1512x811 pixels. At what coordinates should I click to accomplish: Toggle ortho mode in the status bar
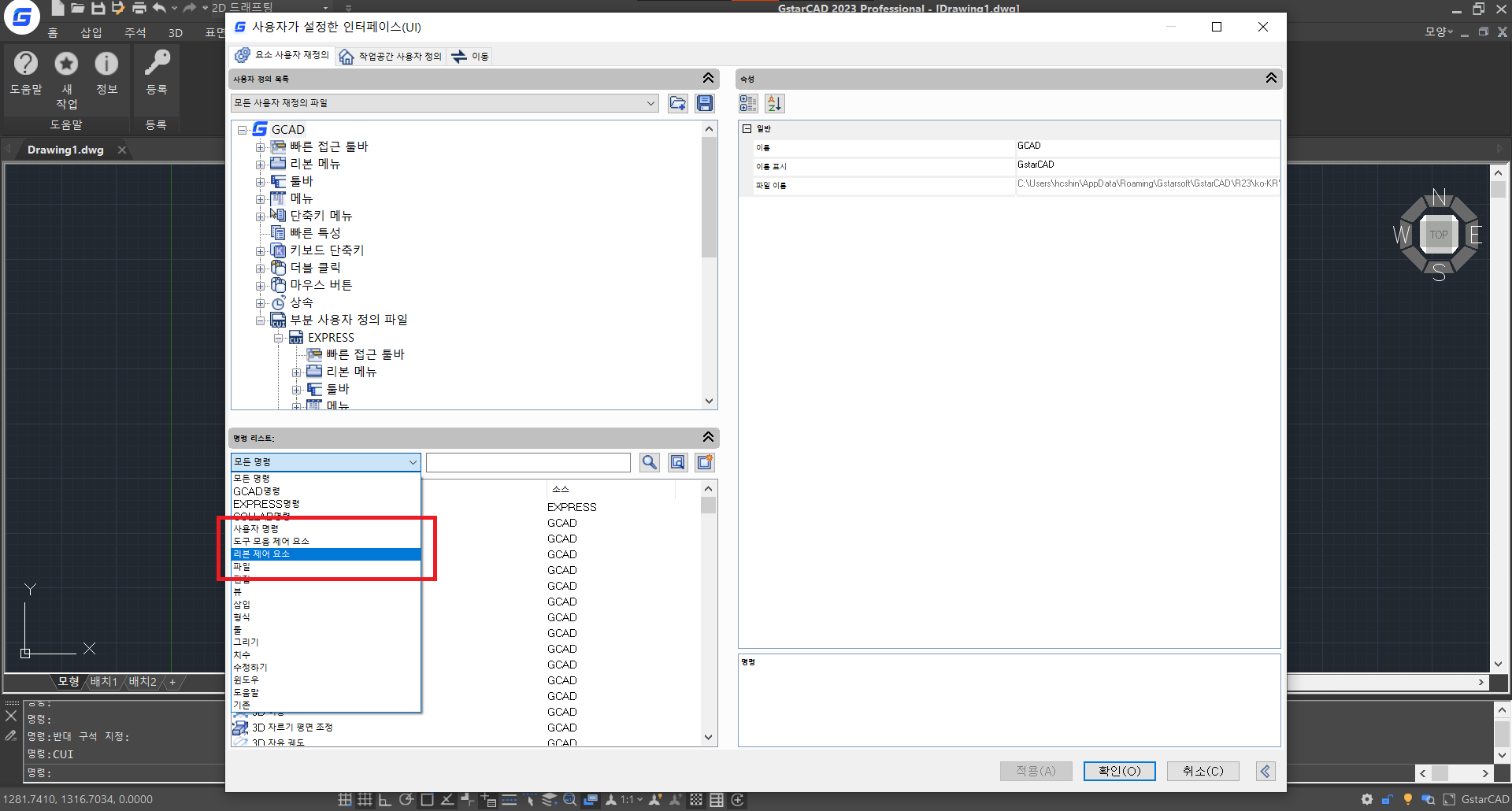coord(385,799)
